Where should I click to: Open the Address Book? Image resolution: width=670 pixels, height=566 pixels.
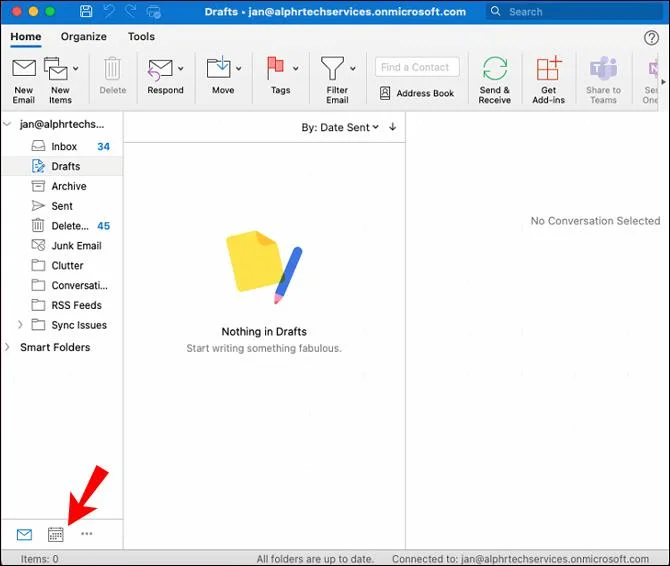417,94
